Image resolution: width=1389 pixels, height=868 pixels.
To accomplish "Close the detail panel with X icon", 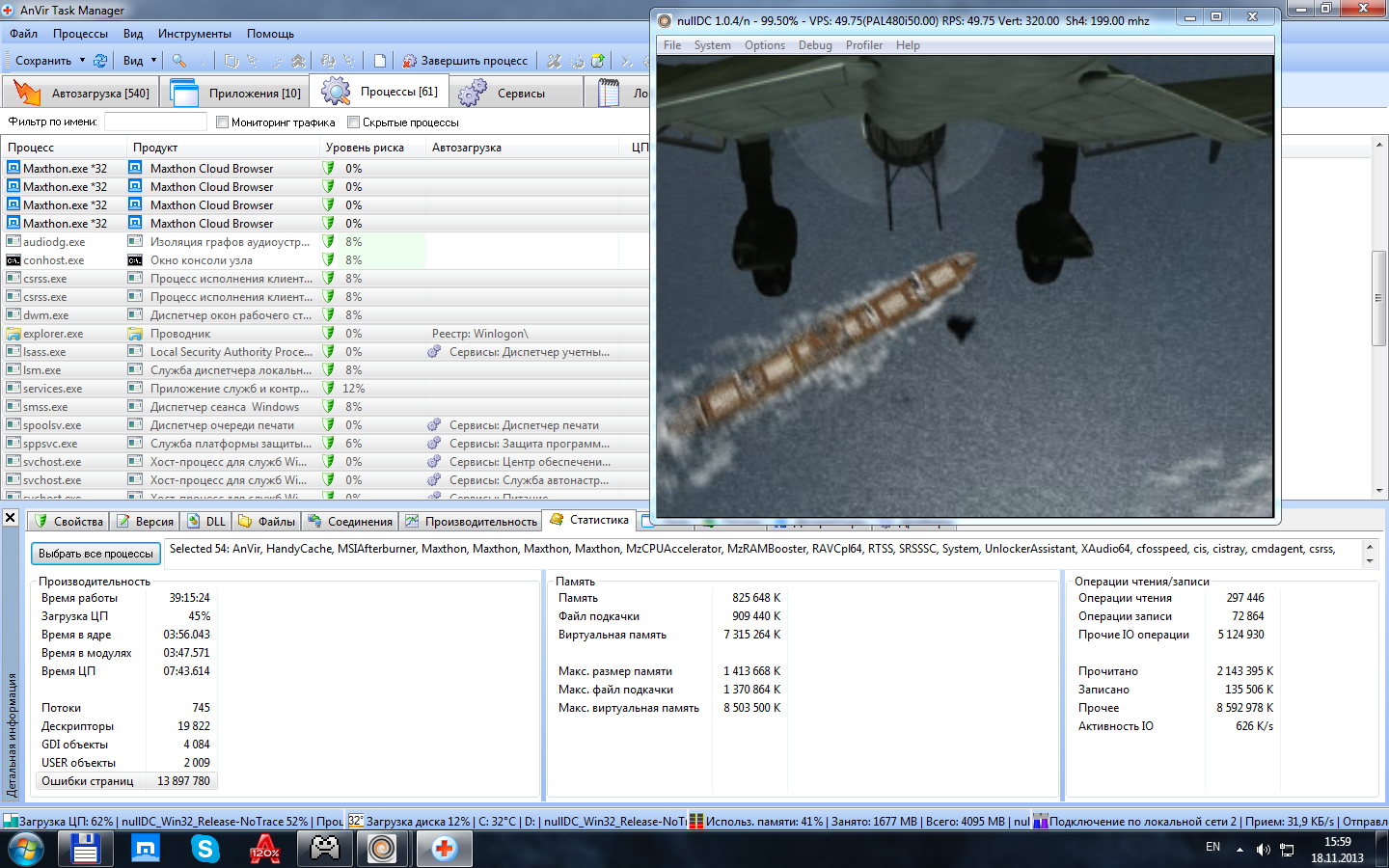I will pyautogui.click(x=11, y=518).
